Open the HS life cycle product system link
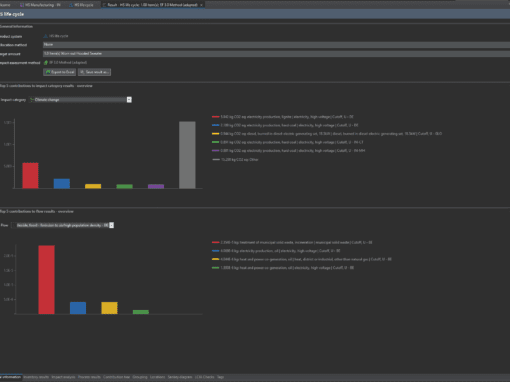The height and width of the screenshot is (382, 510). (59, 36)
